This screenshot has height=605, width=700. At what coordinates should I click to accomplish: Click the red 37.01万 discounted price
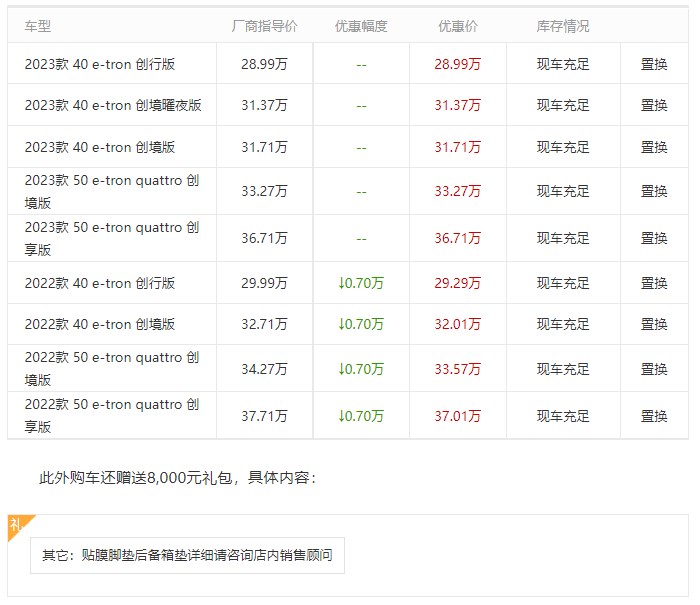tap(458, 416)
